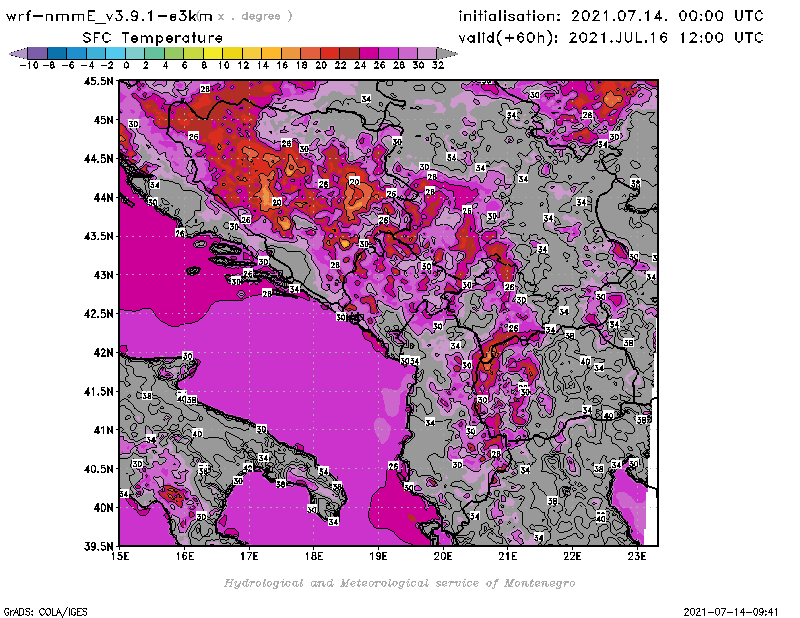Click the legend swatch between -8 and -6

pos(57,53)
